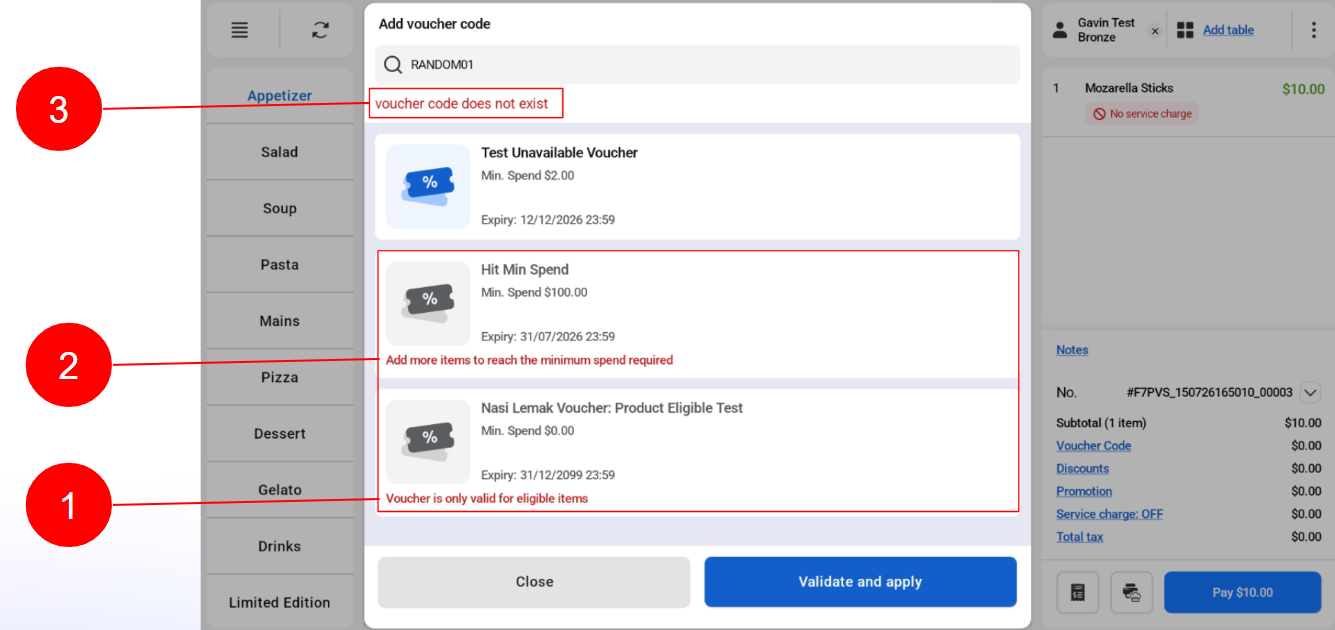Select the Salad category

[280, 152]
